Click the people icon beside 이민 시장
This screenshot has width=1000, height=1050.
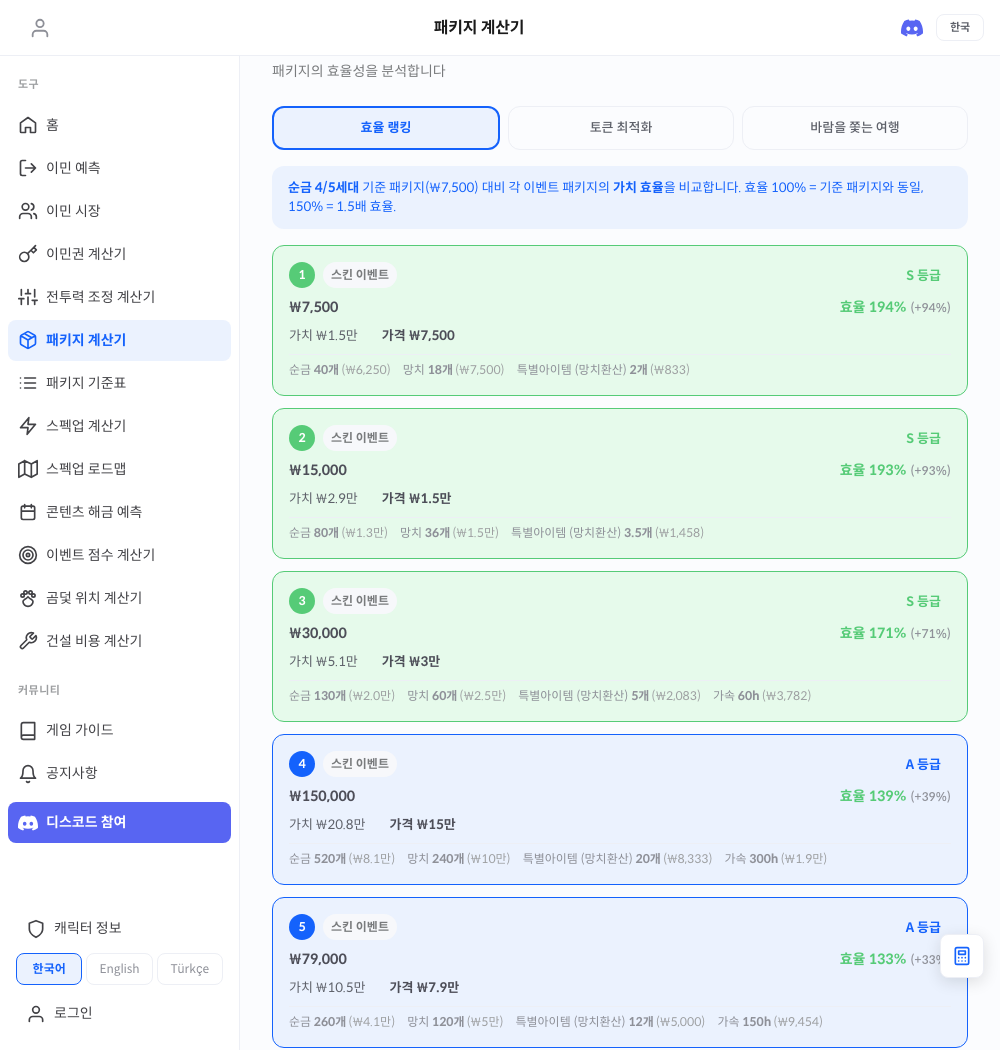(x=27, y=211)
